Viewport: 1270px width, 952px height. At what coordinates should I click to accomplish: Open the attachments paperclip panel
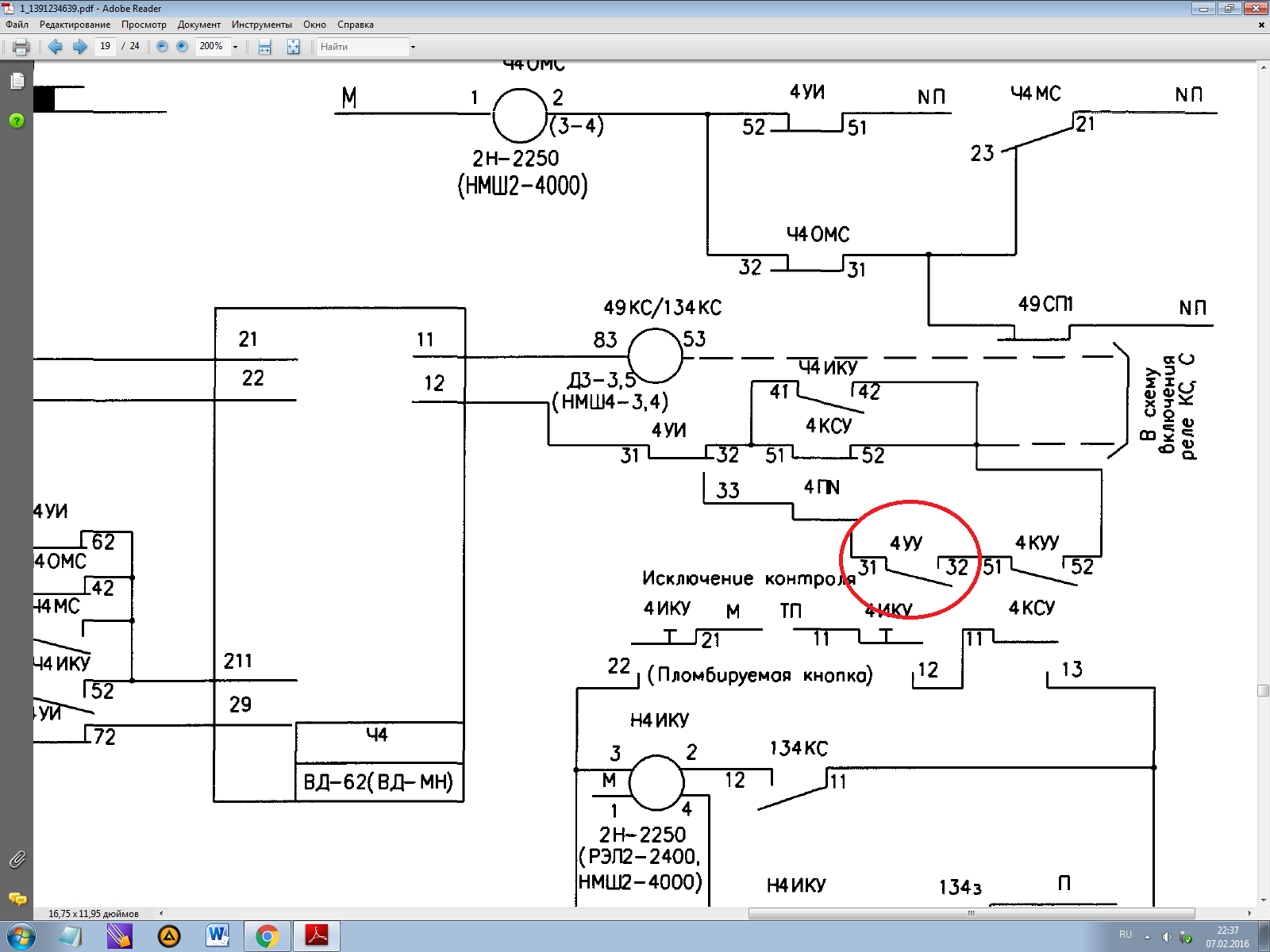17,859
